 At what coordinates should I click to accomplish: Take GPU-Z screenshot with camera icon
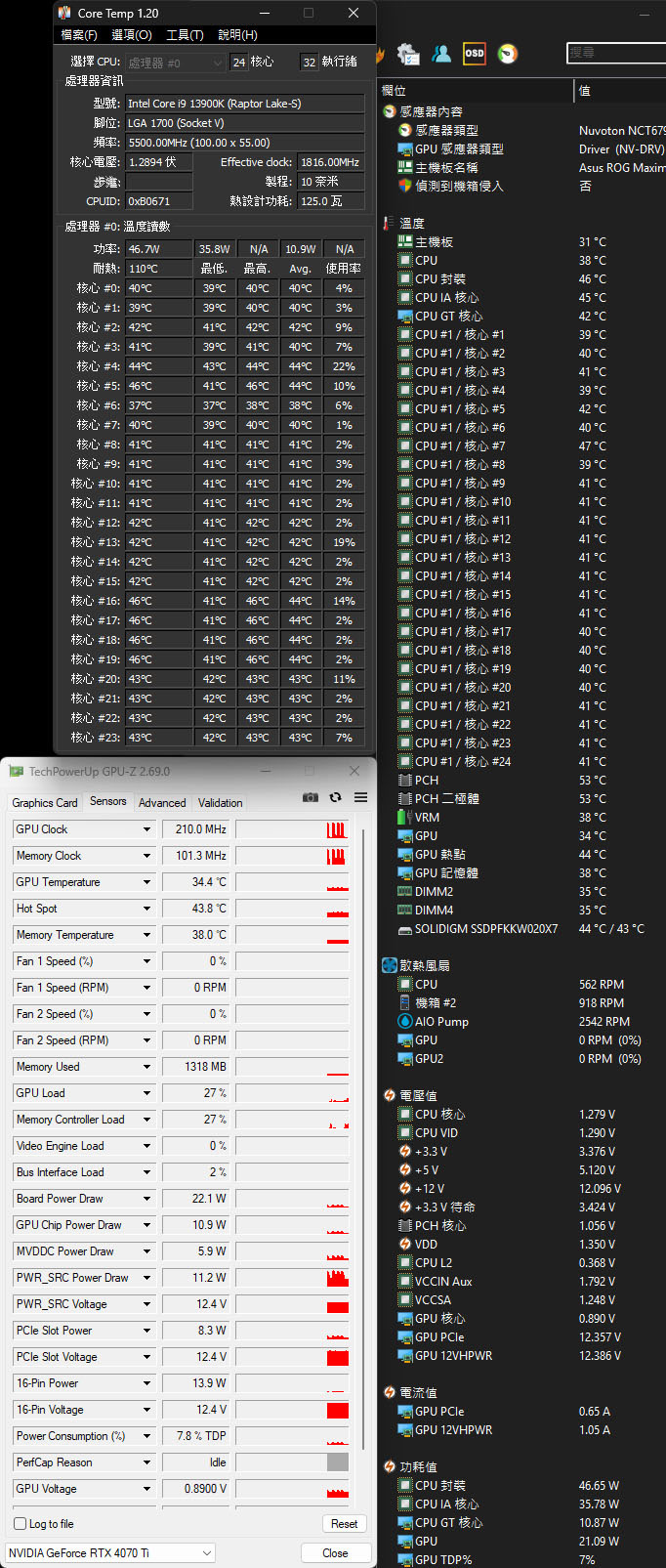(x=311, y=797)
